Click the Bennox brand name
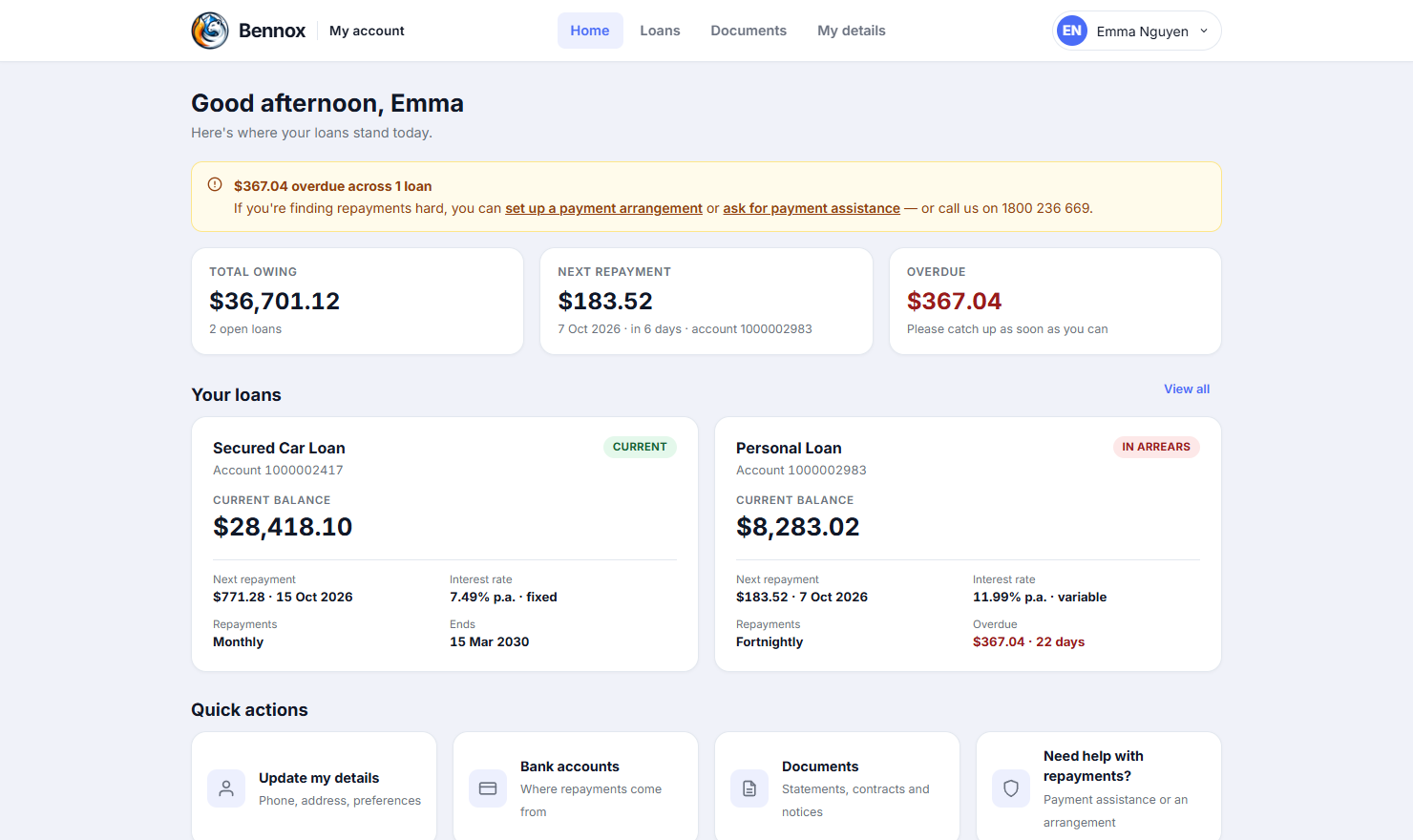1413x840 pixels. [272, 31]
